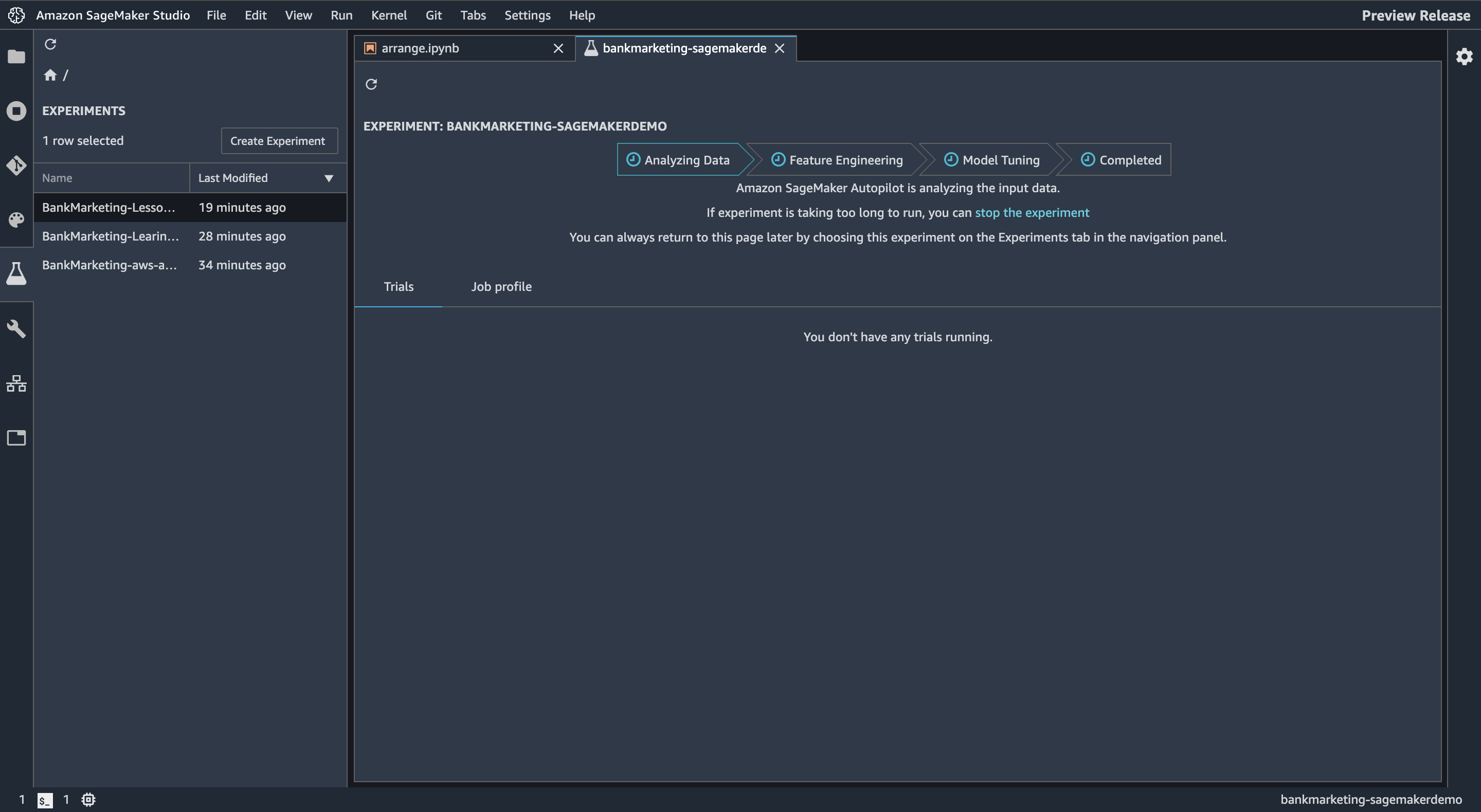1481x812 pixels.
Task: Click the notebook icon on arrange.ipynb tab
Action: (370, 48)
